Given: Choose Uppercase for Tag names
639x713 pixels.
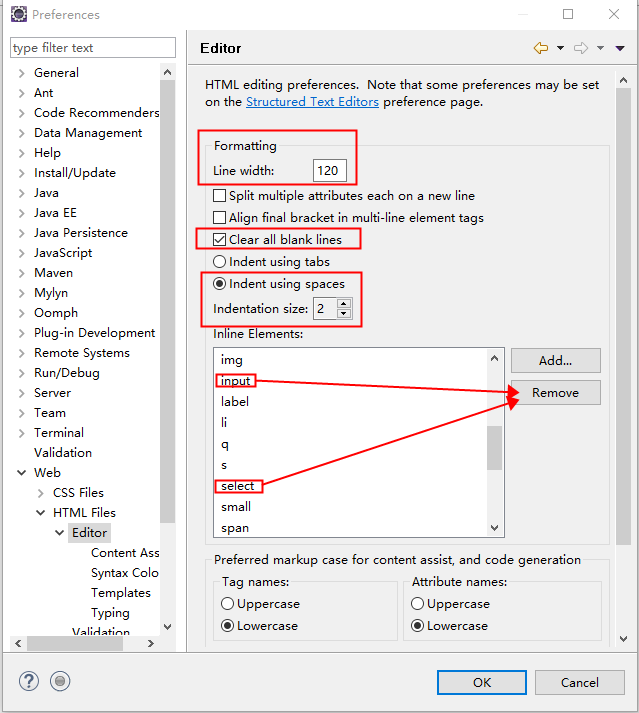Looking at the screenshot, I should pos(228,604).
